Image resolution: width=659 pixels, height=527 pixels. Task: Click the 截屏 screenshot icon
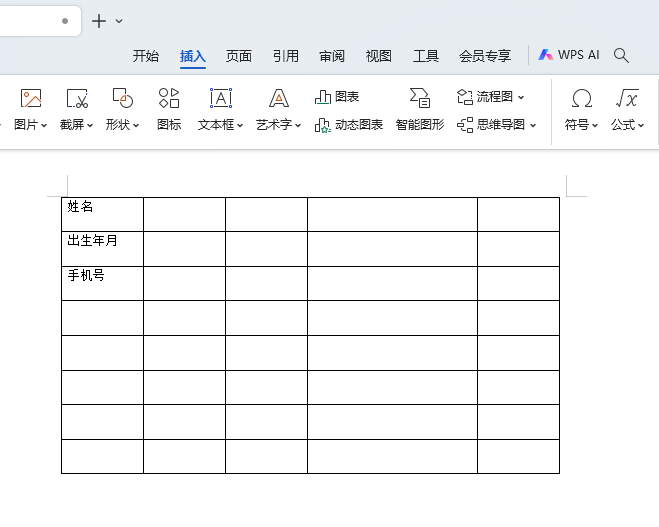point(77,98)
